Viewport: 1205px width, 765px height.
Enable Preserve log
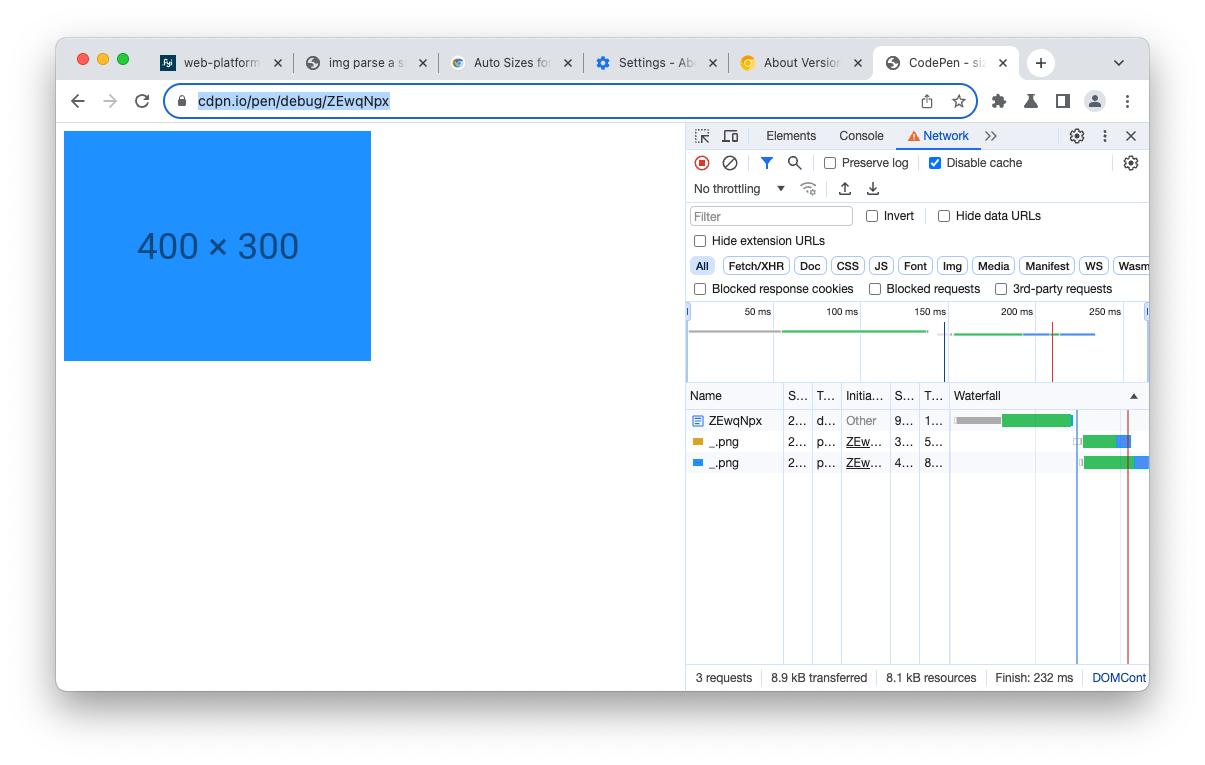coord(830,162)
